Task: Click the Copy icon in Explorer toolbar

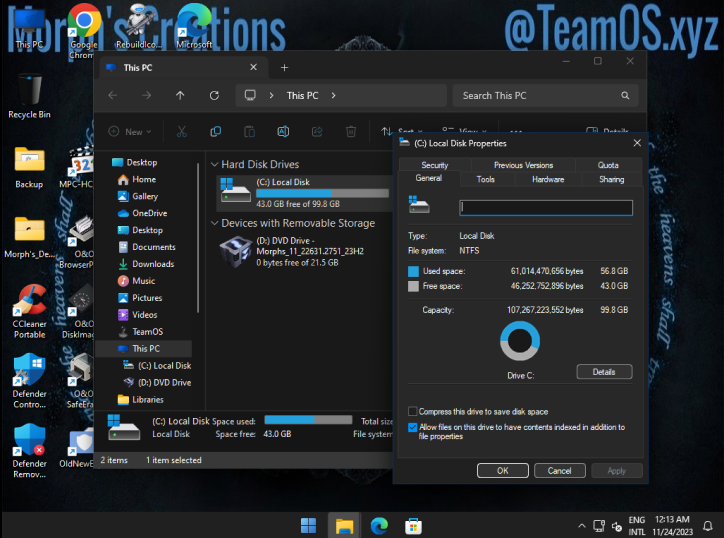Action: [215, 132]
